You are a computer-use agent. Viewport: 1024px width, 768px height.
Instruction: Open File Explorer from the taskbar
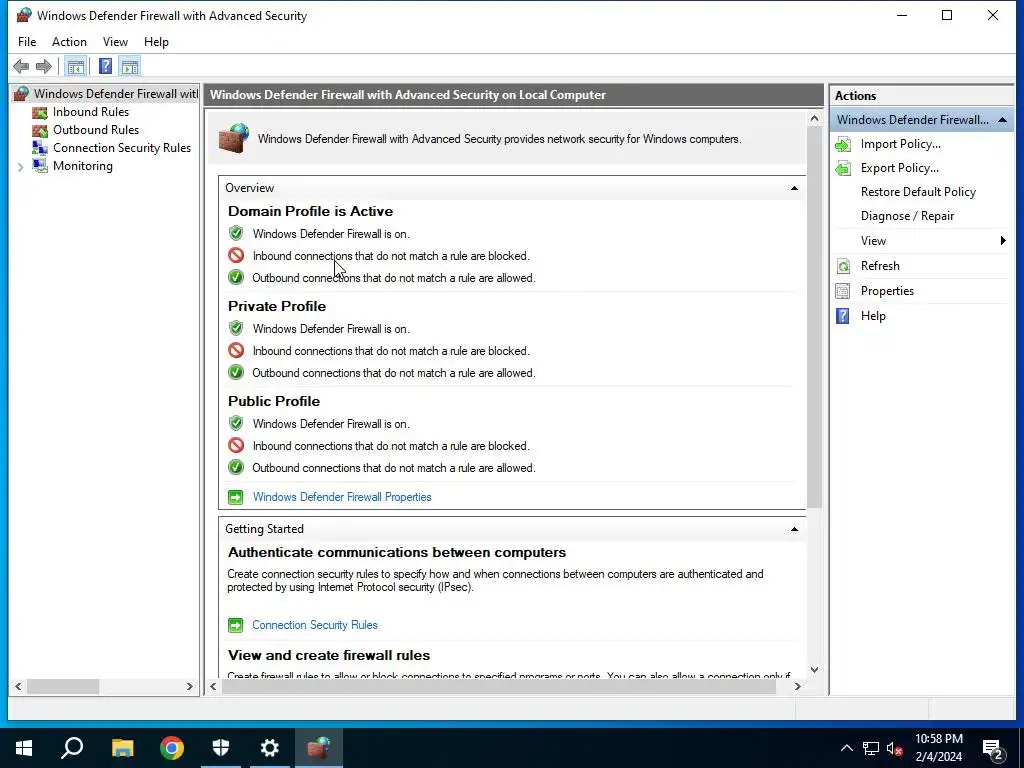pos(122,748)
